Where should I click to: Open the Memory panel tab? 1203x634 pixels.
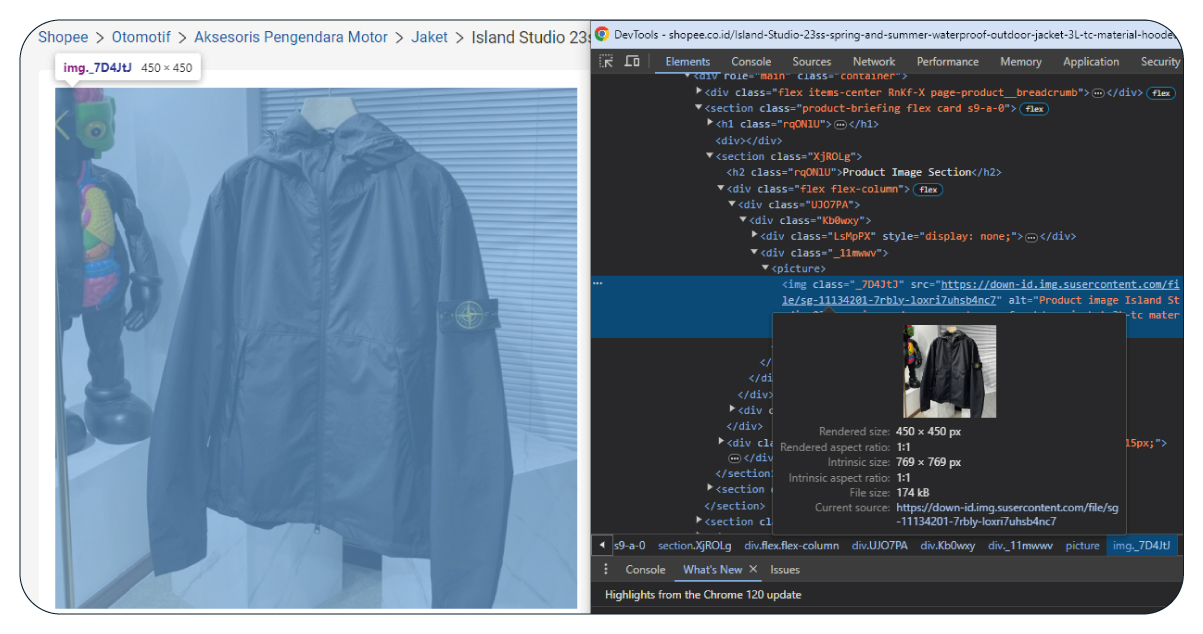[x=1020, y=61]
